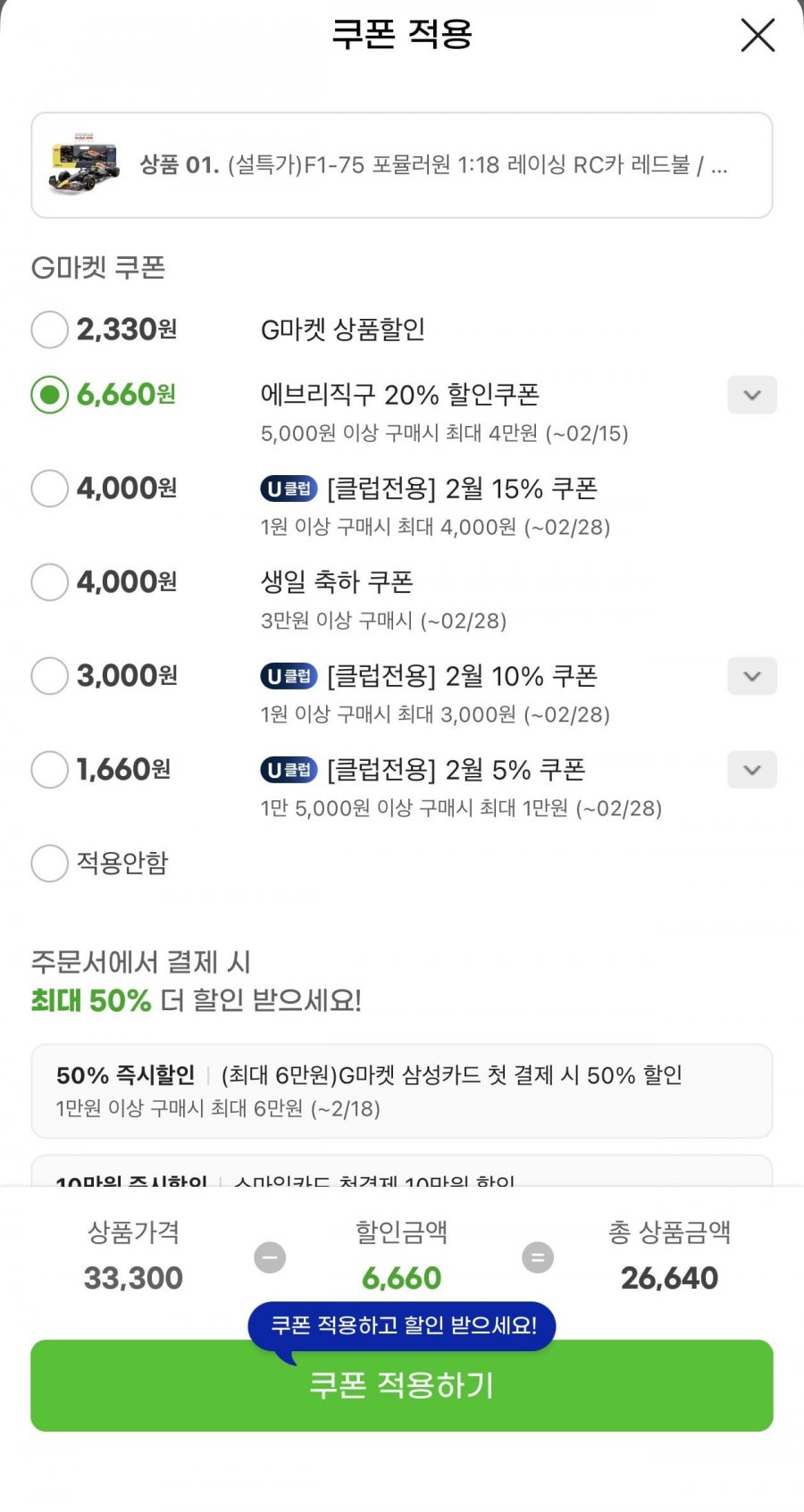Expand the 에브리직구 20% coupon details
Image resolution: width=804 pixels, height=1512 pixels.
(x=751, y=395)
